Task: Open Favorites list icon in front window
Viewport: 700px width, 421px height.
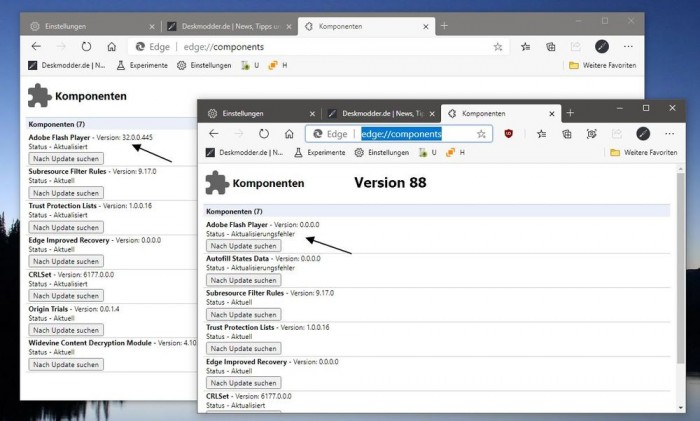Action: tap(540, 133)
